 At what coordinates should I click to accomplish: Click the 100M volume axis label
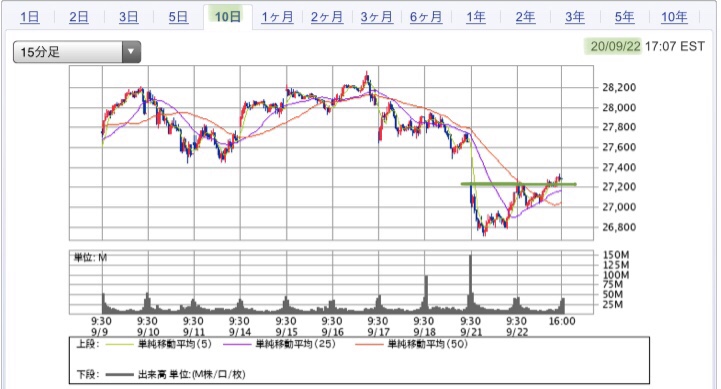[615, 275]
